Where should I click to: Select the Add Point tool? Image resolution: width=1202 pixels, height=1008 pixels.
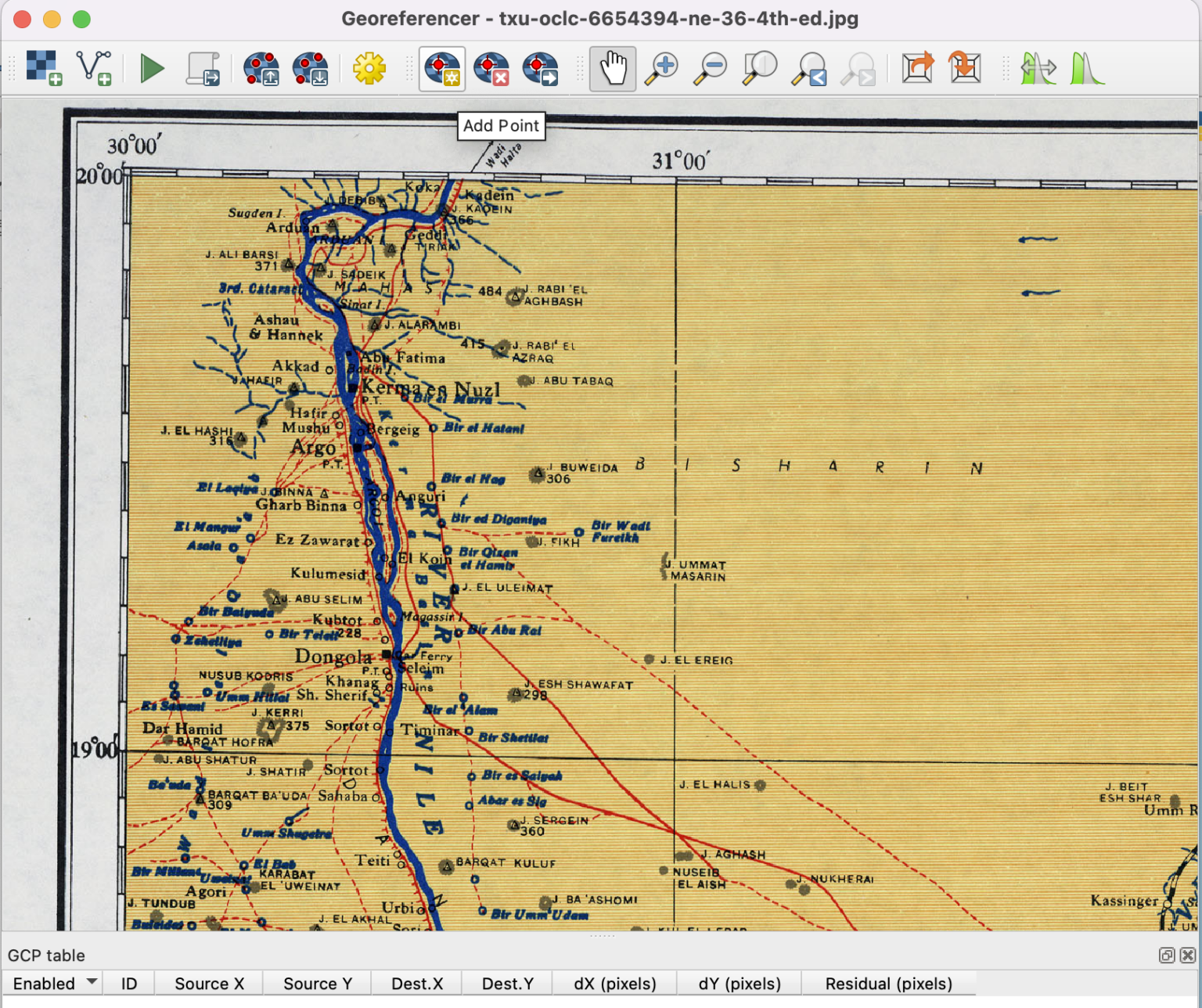pos(442,69)
